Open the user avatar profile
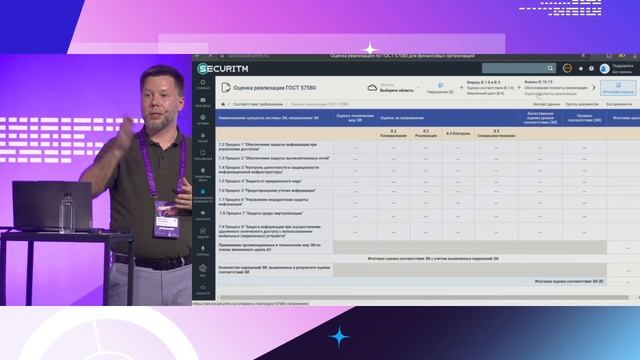The image size is (640, 360). (x=604, y=69)
